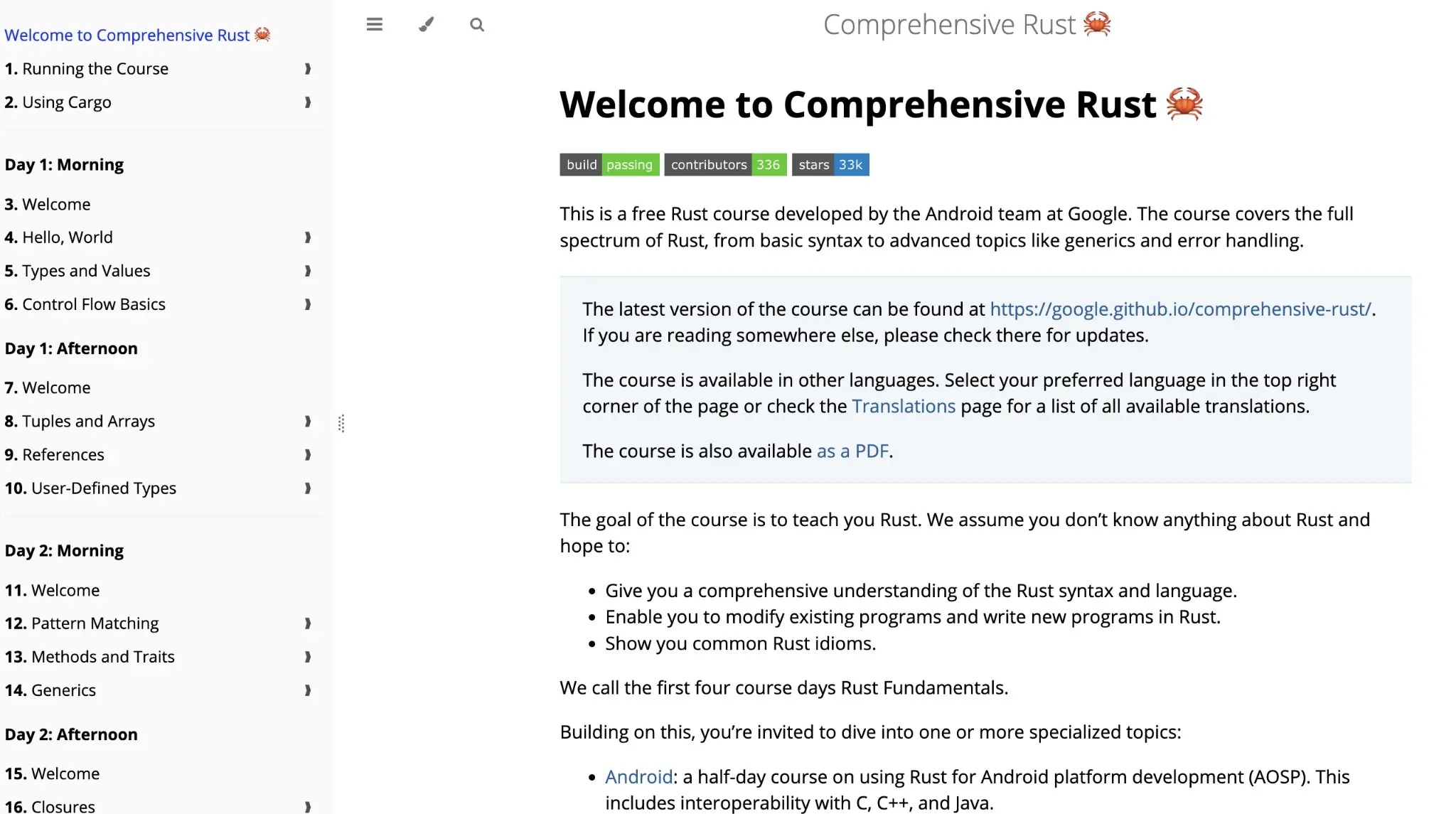
Task: Click the Day 2: Afternoon section heading
Action: tap(71, 735)
